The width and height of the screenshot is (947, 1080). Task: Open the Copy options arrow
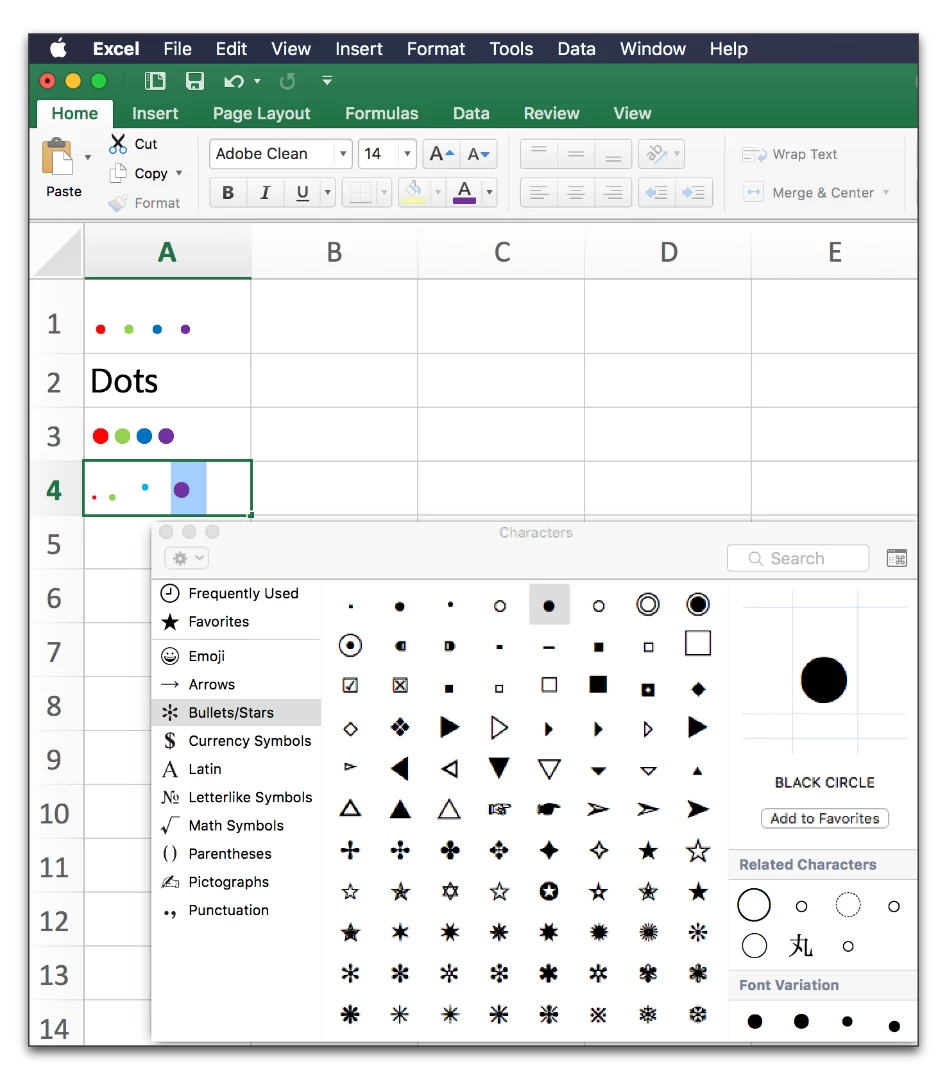(x=179, y=173)
